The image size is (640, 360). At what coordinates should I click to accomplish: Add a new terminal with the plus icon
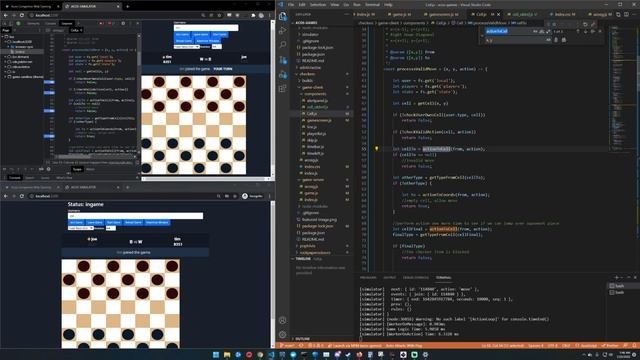(616, 278)
